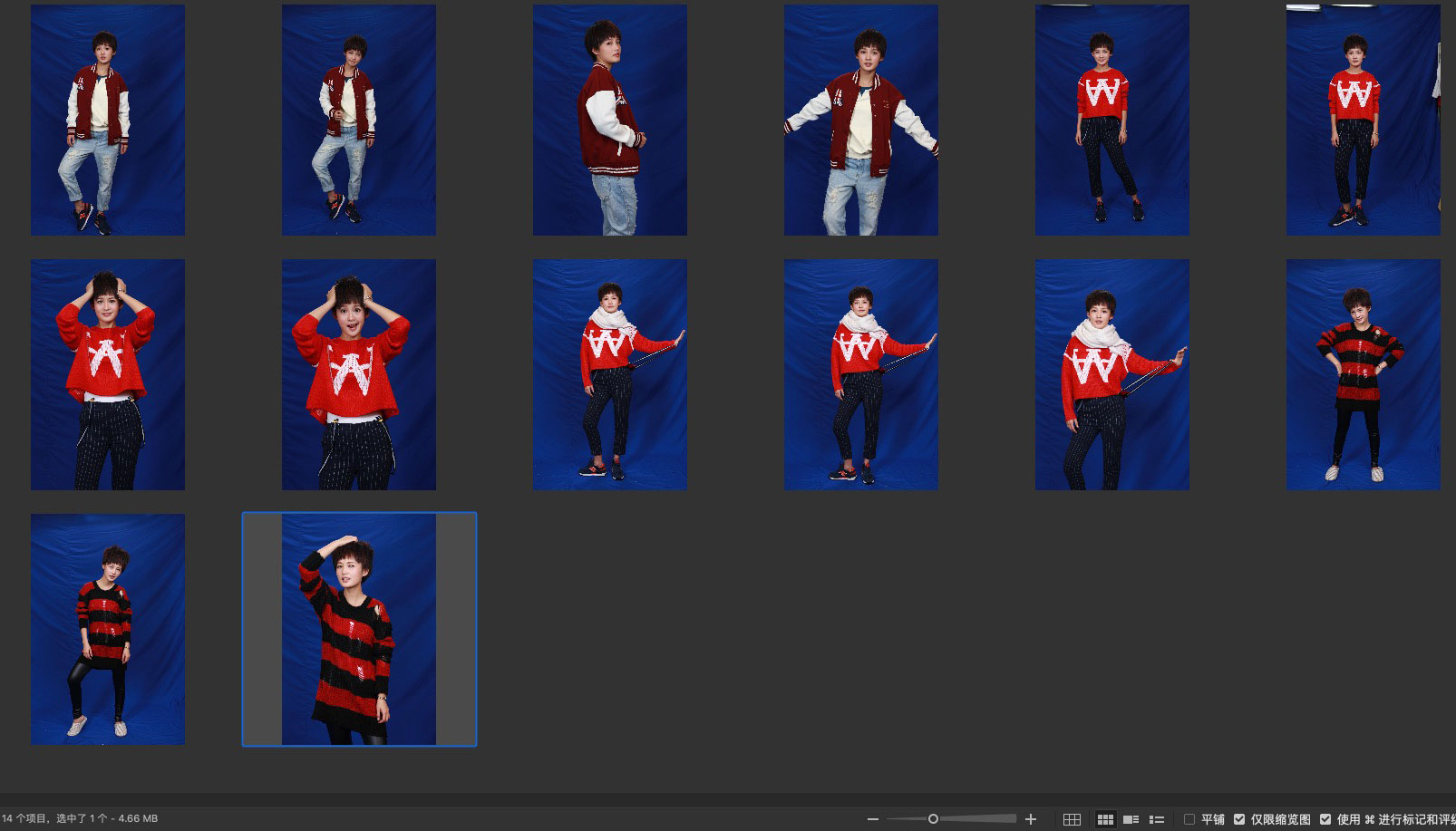This screenshot has height=831, width=1456.
Task: Enable the 平铺 checkbox
Action: tap(1189, 819)
